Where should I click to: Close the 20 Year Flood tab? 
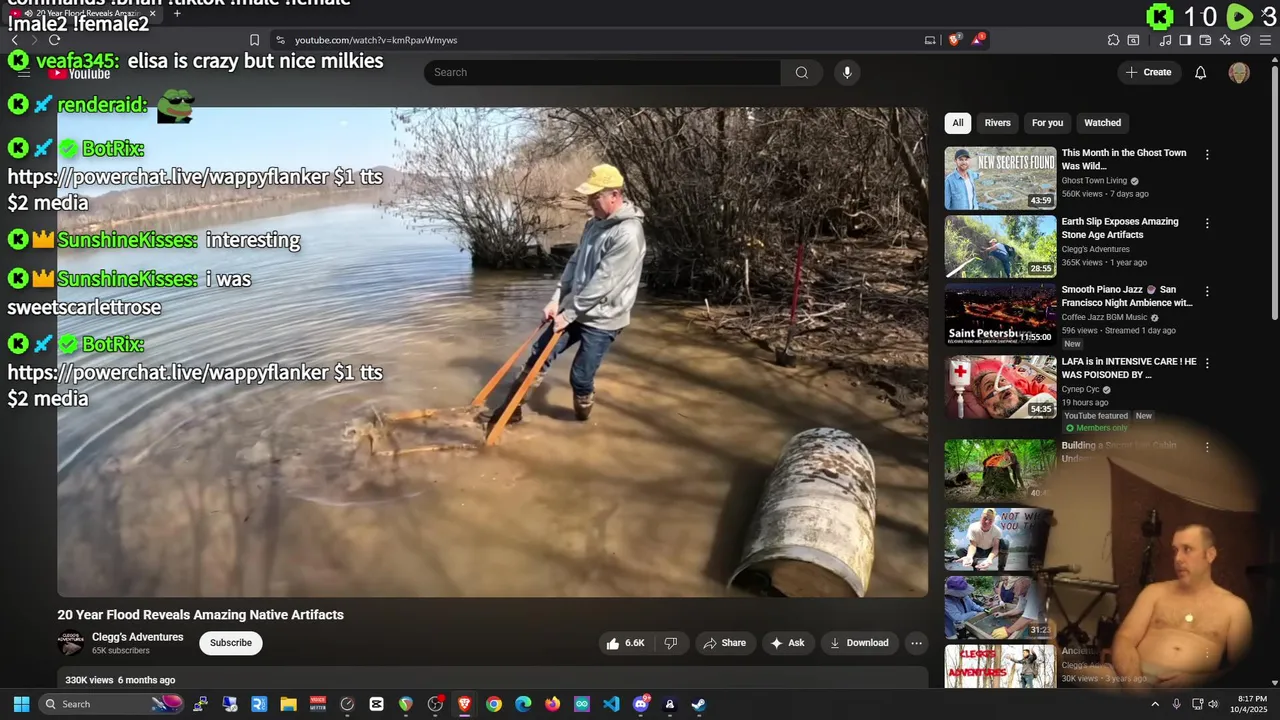(x=152, y=14)
